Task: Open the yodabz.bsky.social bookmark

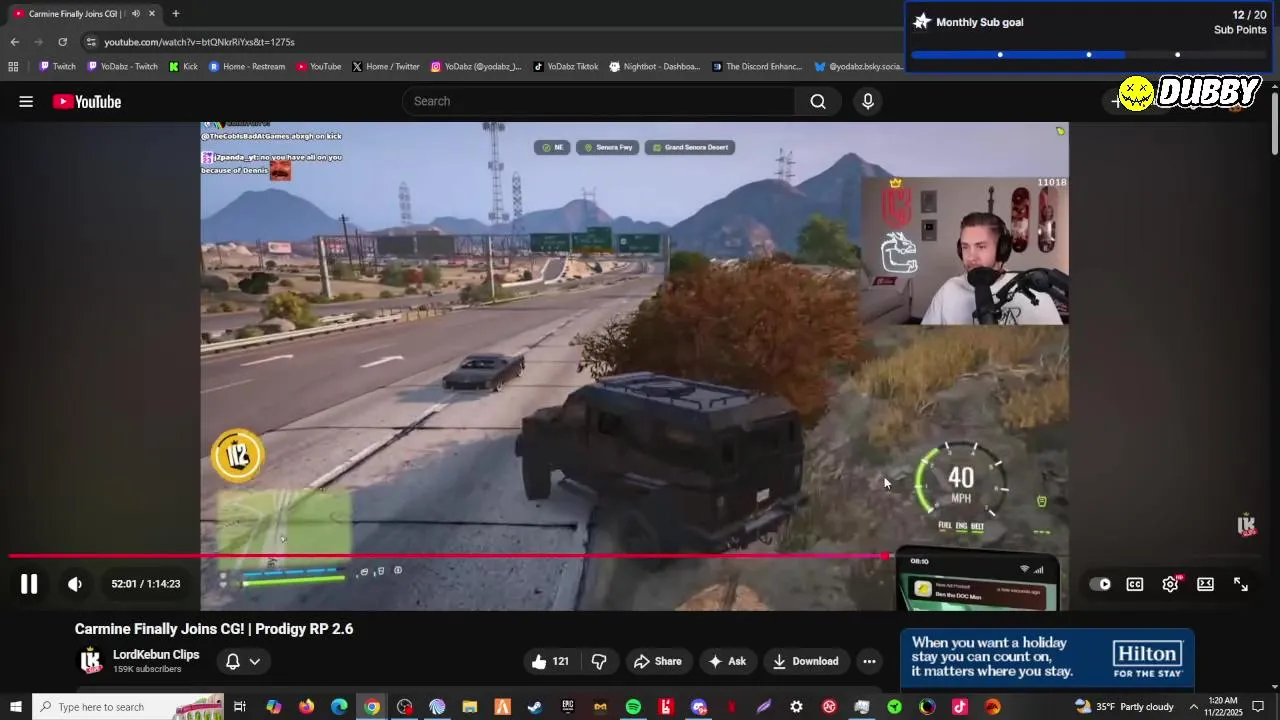Action: pos(858,67)
